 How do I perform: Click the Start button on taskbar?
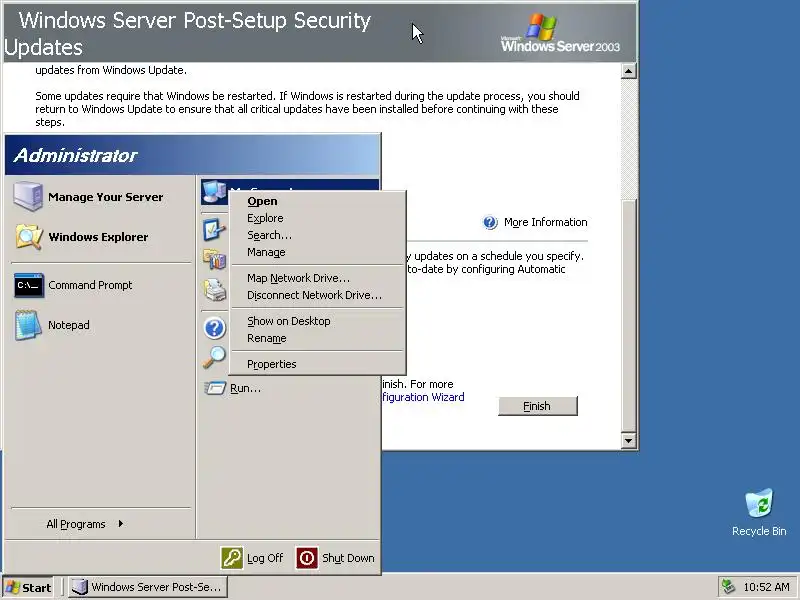coord(29,587)
